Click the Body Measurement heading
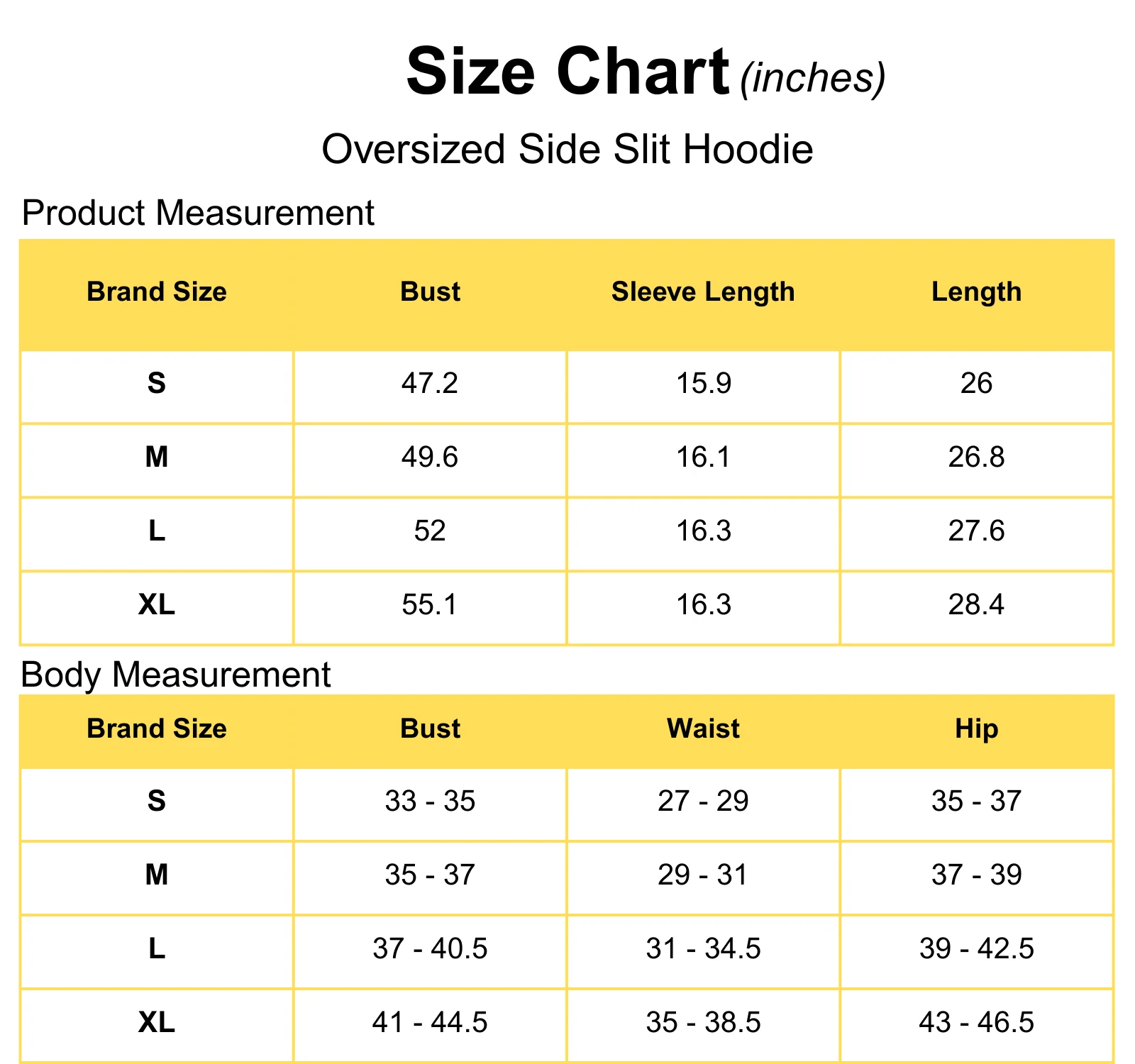The height and width of the screenshot is (1064, 1135). 176,675
